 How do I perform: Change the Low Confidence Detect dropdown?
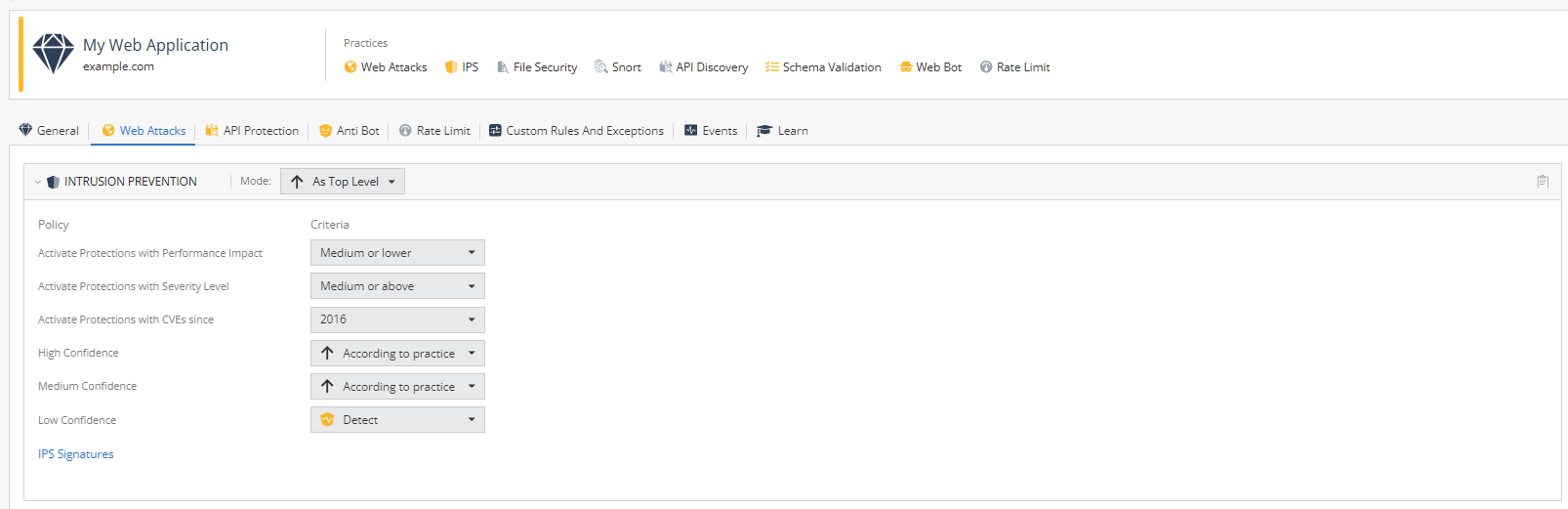397,420
